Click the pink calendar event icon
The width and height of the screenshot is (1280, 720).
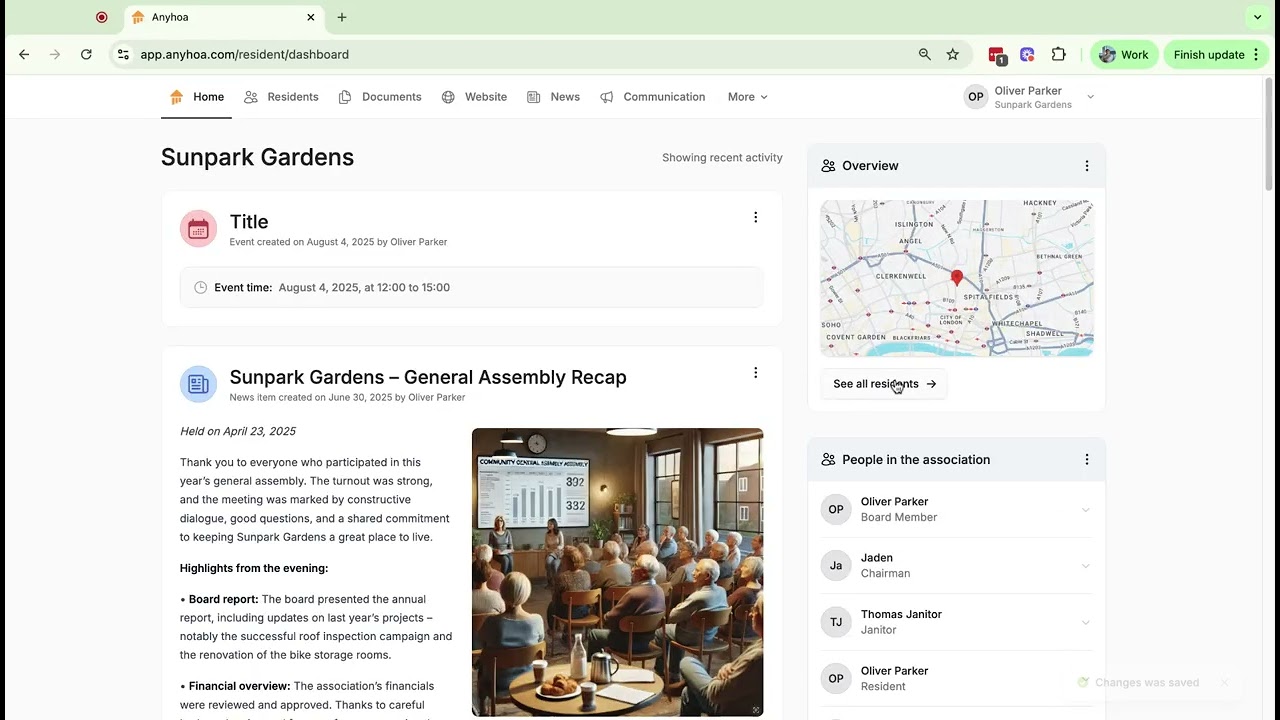tap(198, 229)
